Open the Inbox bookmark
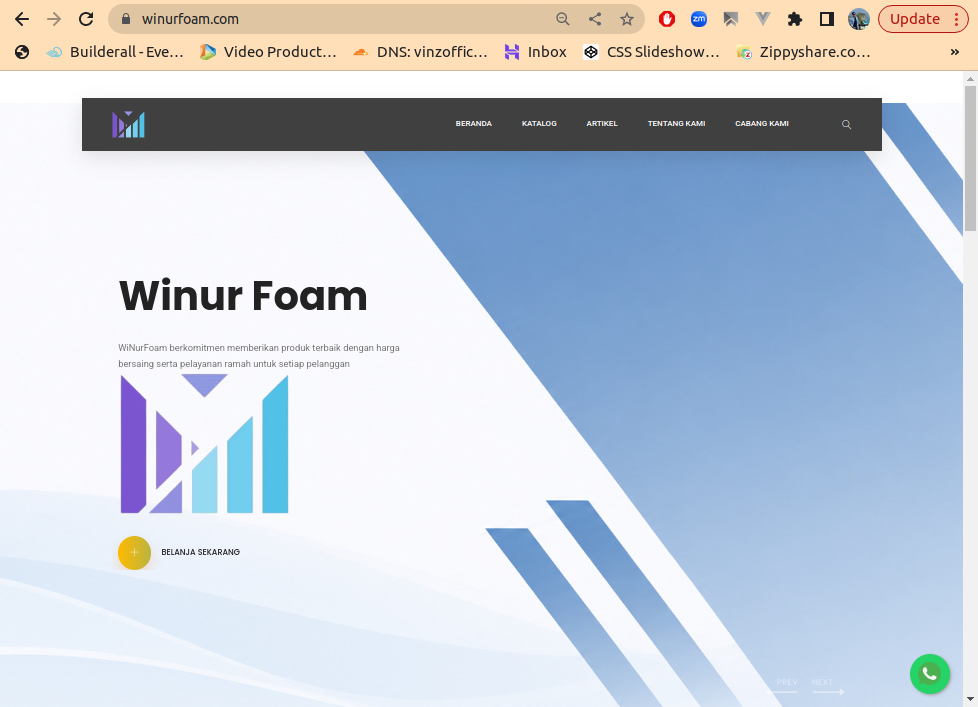The image size is (978, 707). coord(536,52)
